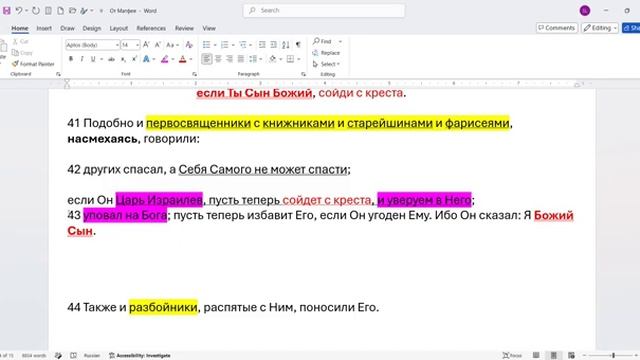The width and height of the screenshot is (640, 360).
Task: Open the font size dropdown
Action: click(x=138, y=45)
